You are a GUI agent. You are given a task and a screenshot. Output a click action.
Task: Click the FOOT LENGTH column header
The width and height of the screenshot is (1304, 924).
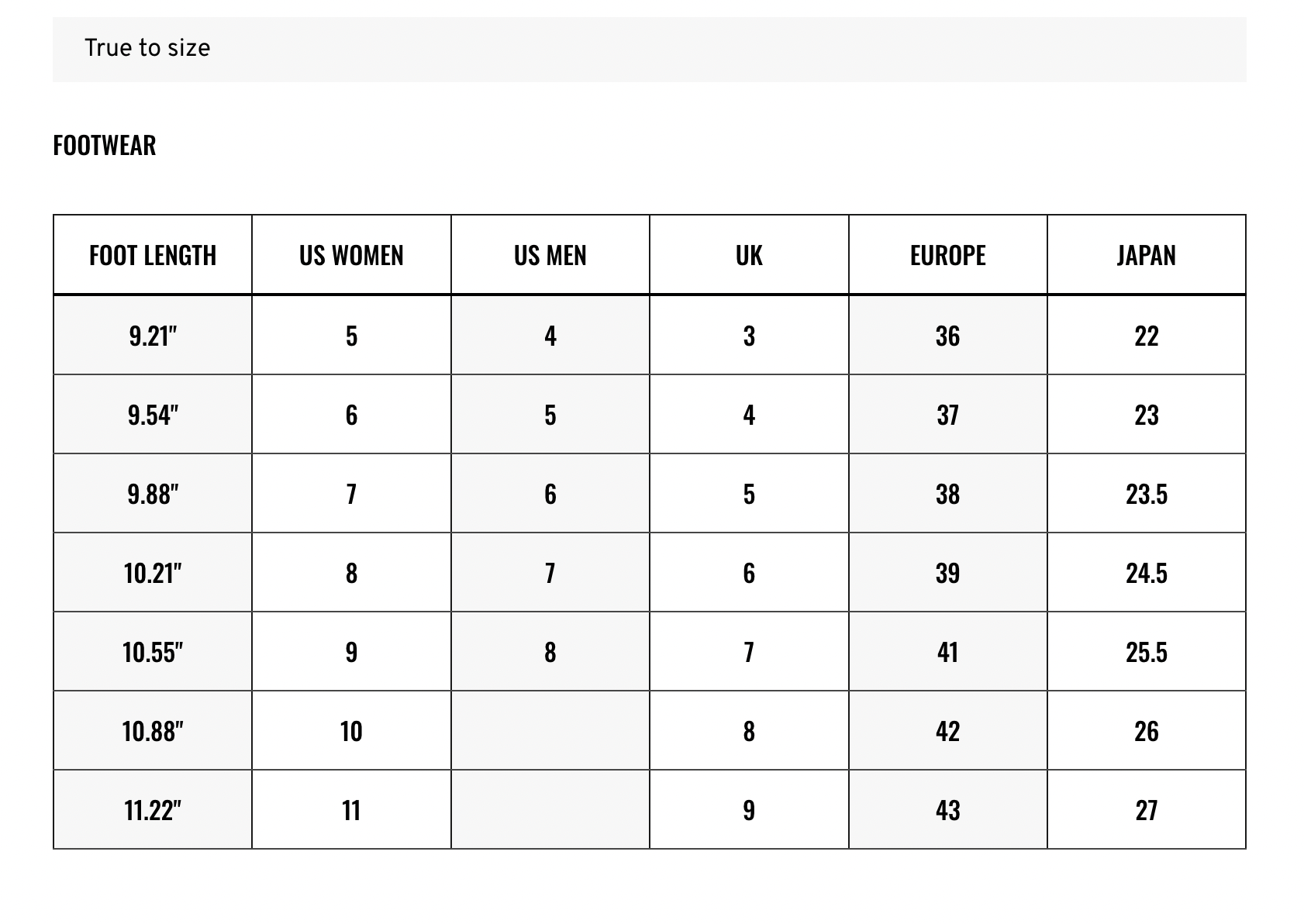(x=153, y=255)
